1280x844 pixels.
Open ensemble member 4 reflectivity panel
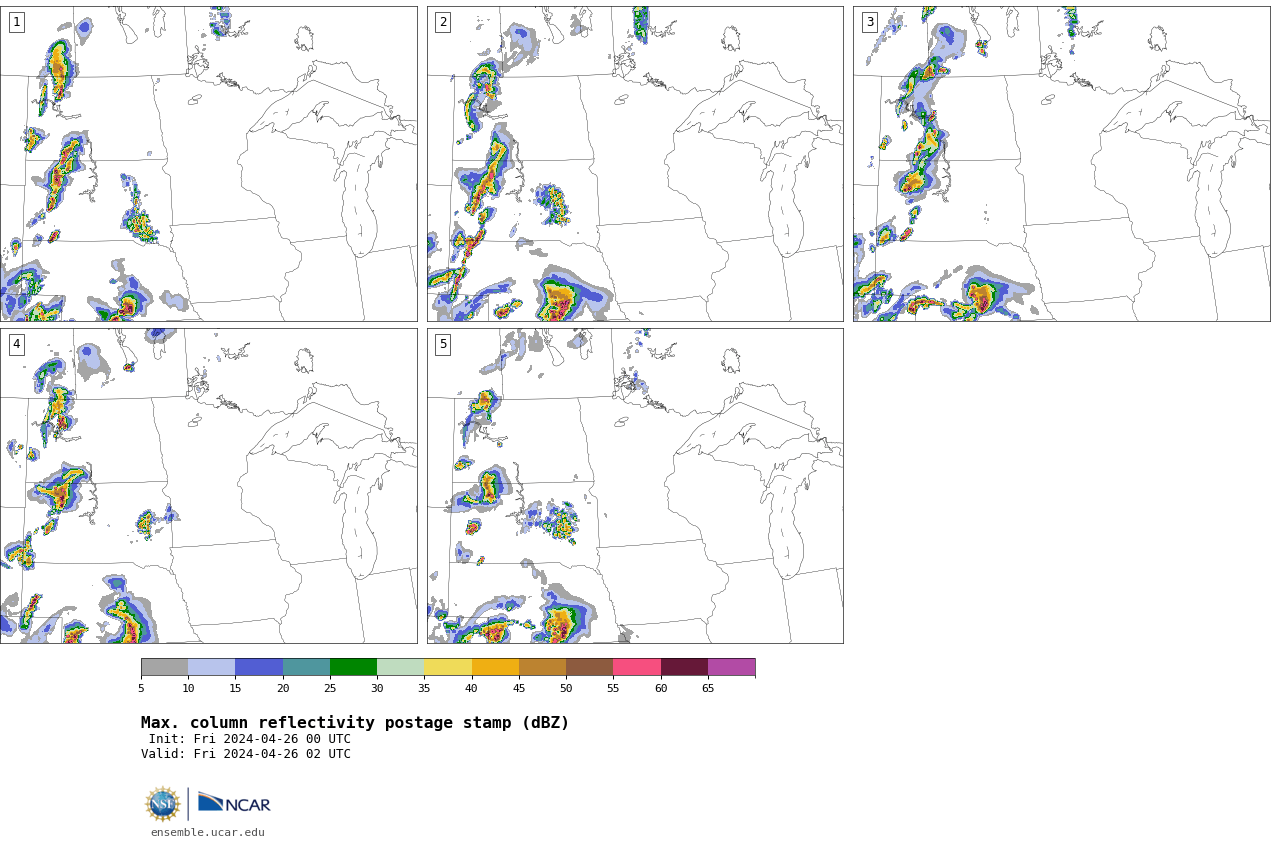208,486
